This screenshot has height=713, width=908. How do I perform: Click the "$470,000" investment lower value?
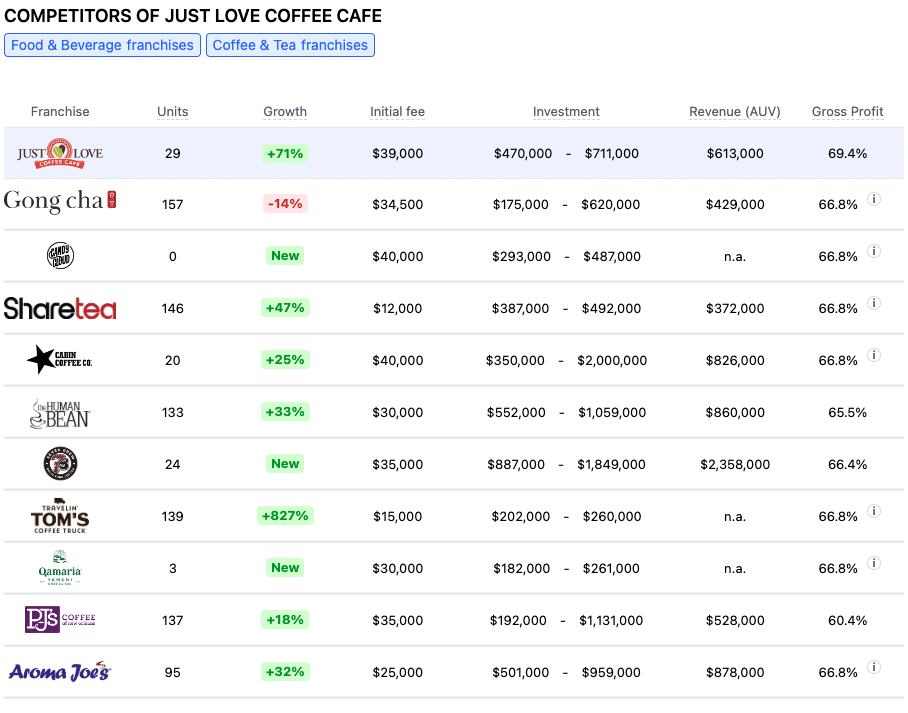pos(523,153)
